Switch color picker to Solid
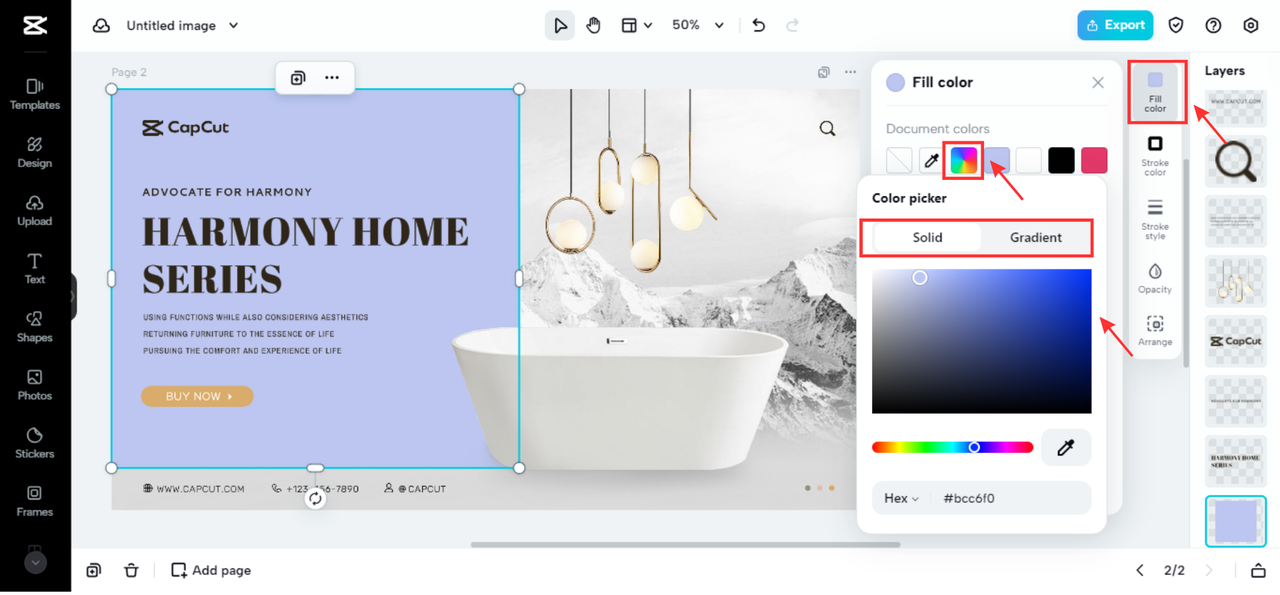The image size is (1280, 595). click(x=927, y=237)
